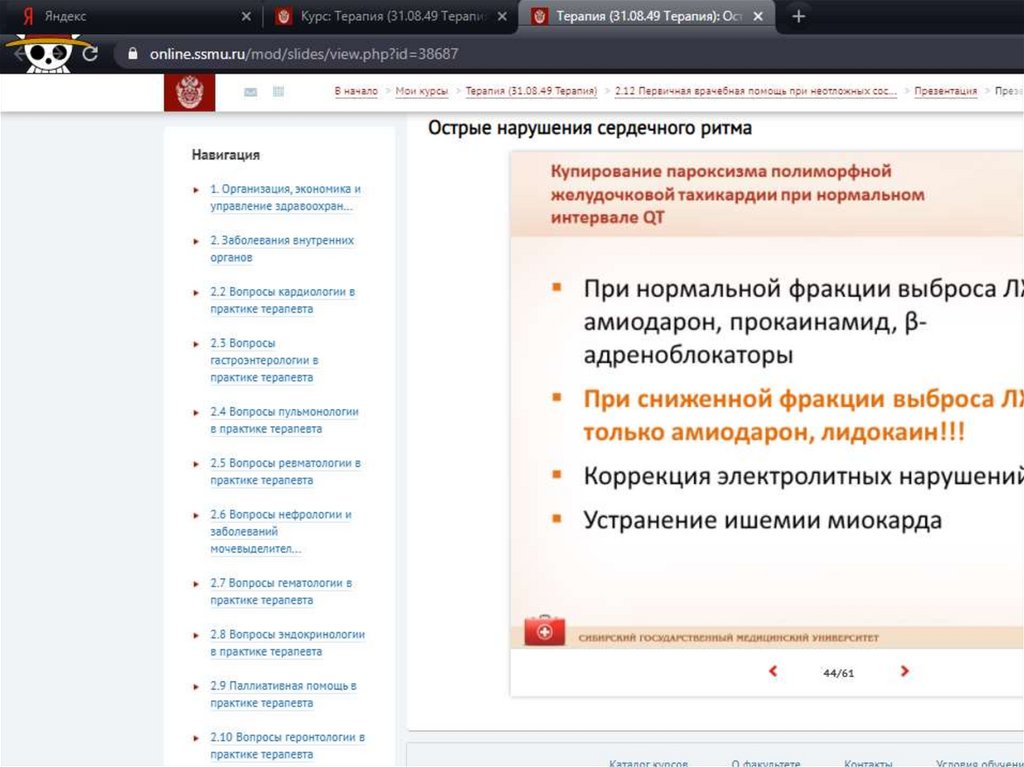Open a new browser tab with plus
Image resolution: width=1024 pixels, height=767 pixels.
798,16
